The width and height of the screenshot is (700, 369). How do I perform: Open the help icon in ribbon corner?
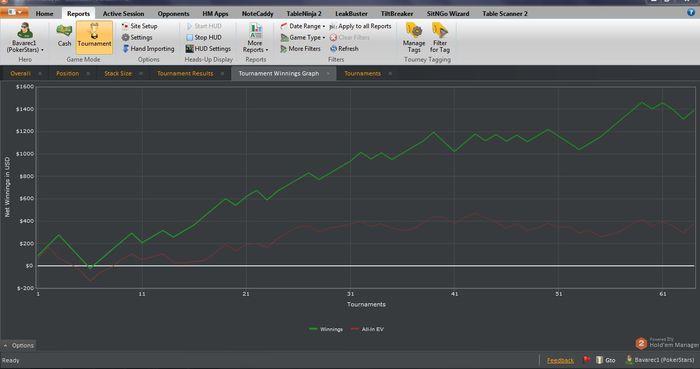[691, 13]
